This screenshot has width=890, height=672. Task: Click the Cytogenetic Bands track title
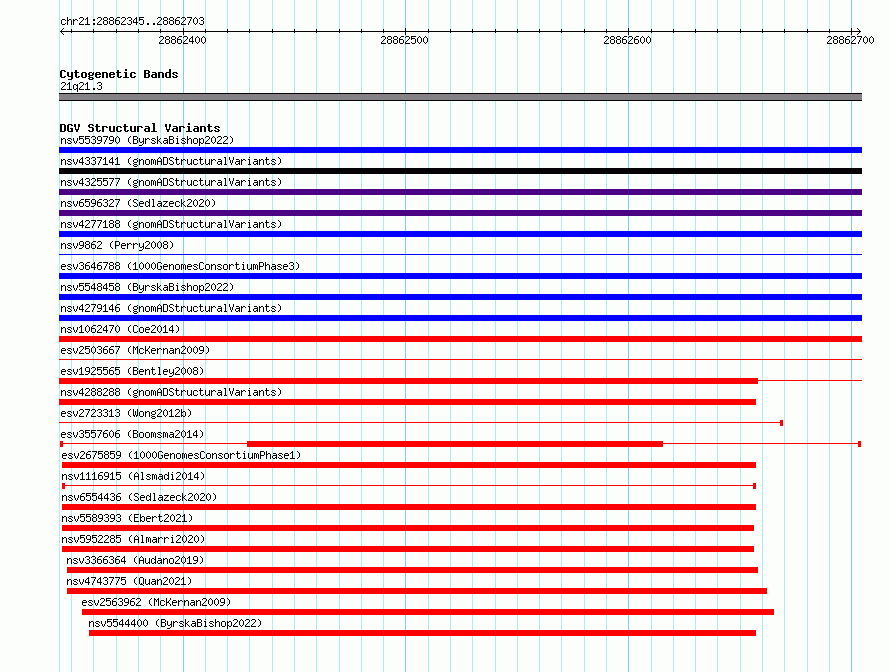coord(119,74)
